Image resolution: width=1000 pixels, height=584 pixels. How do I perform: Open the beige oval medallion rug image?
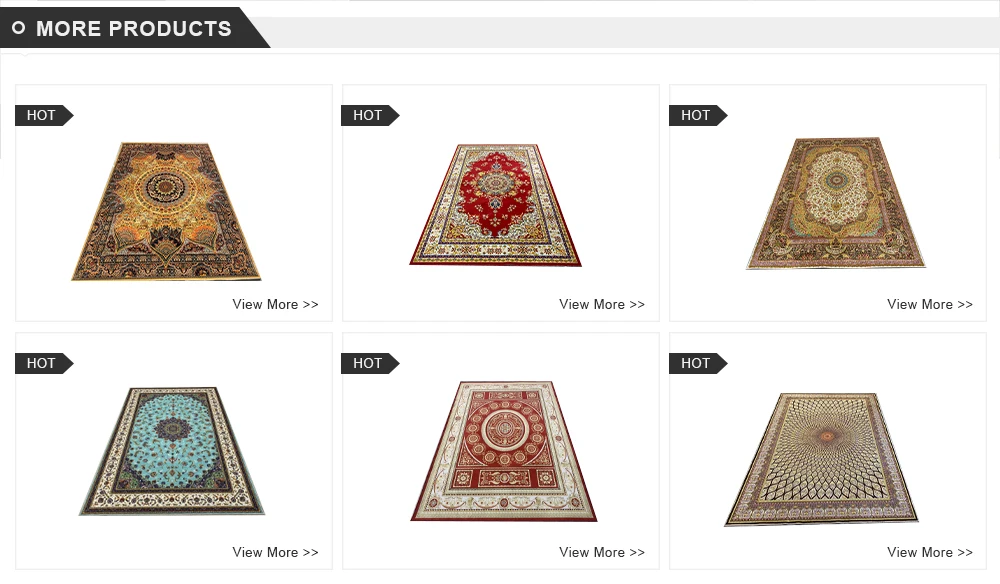pyautogui.click(x=835, y=203)
